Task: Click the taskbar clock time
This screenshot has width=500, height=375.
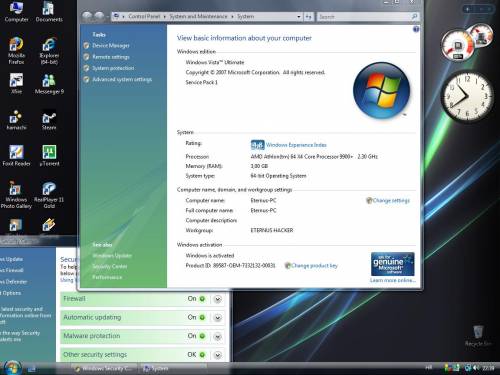Action: (x=488, y=368)
